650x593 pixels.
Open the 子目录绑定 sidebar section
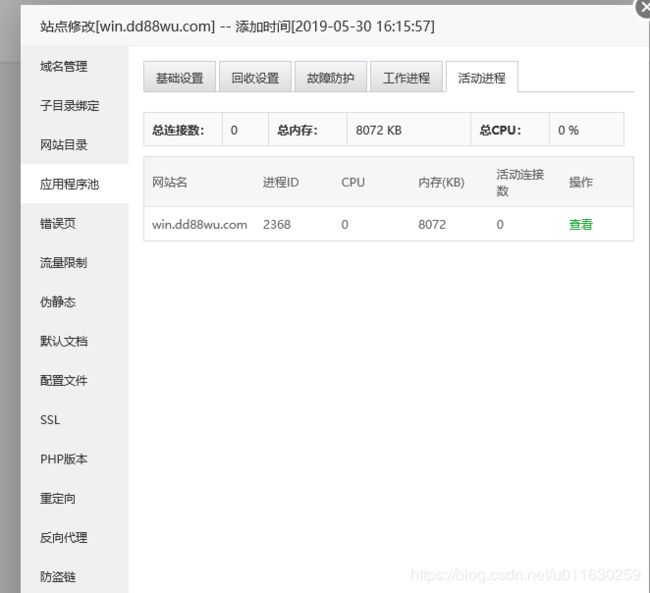69,105
